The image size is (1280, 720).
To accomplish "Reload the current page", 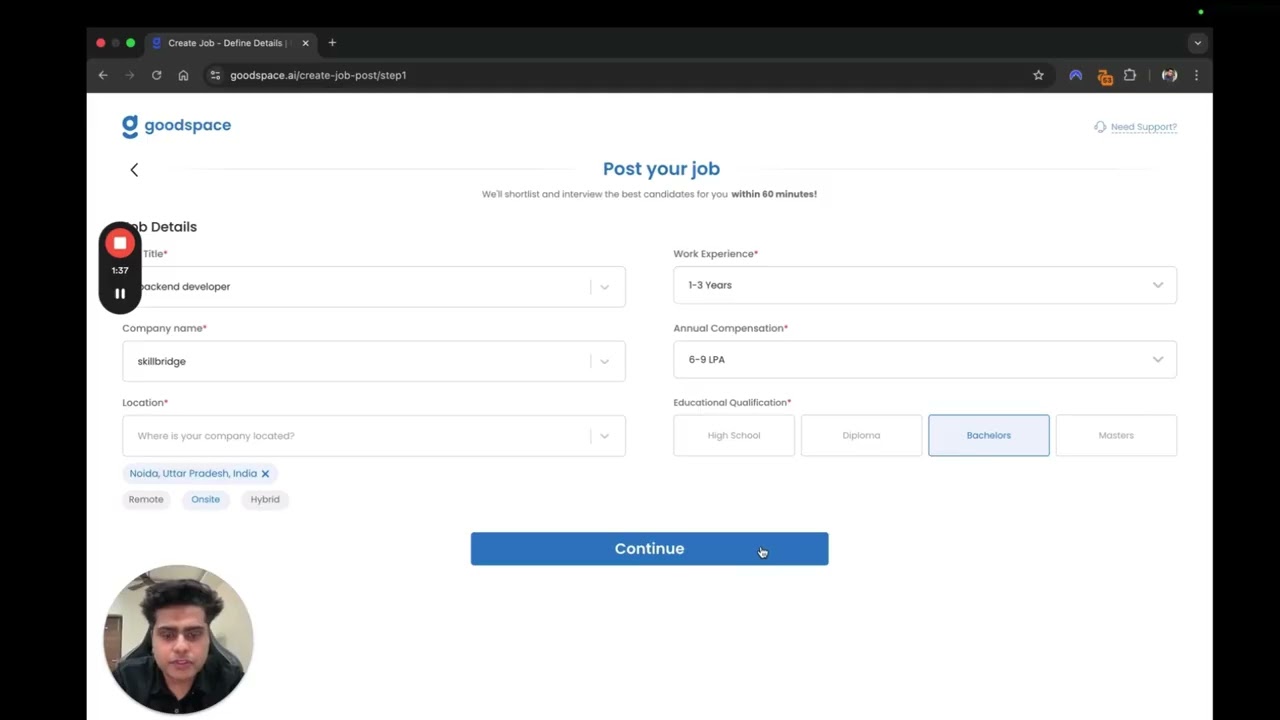I will 156,75.
